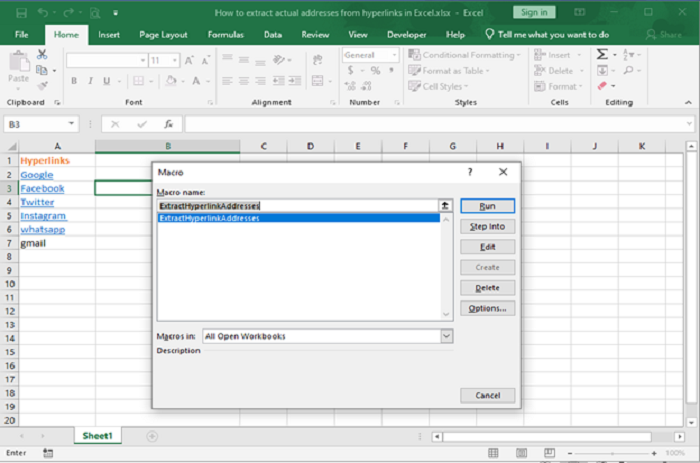
Task: Click the Font Color A icon
Action: [x=196, y=81]
